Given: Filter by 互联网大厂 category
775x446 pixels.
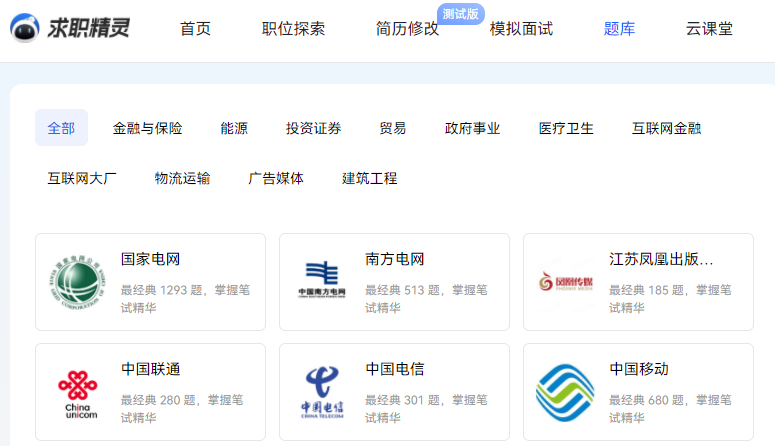Looking at the screenshot, I should [82, 178].
